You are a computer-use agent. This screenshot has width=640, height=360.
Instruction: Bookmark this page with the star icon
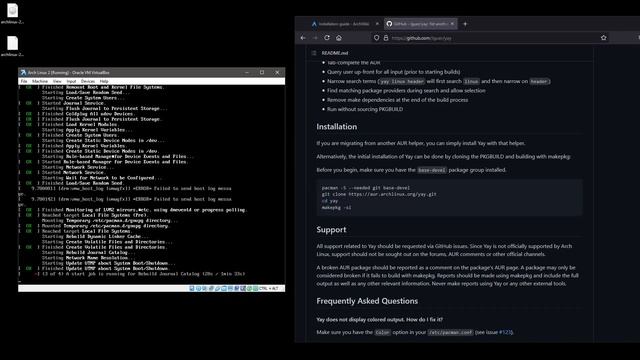click(604, 38)
